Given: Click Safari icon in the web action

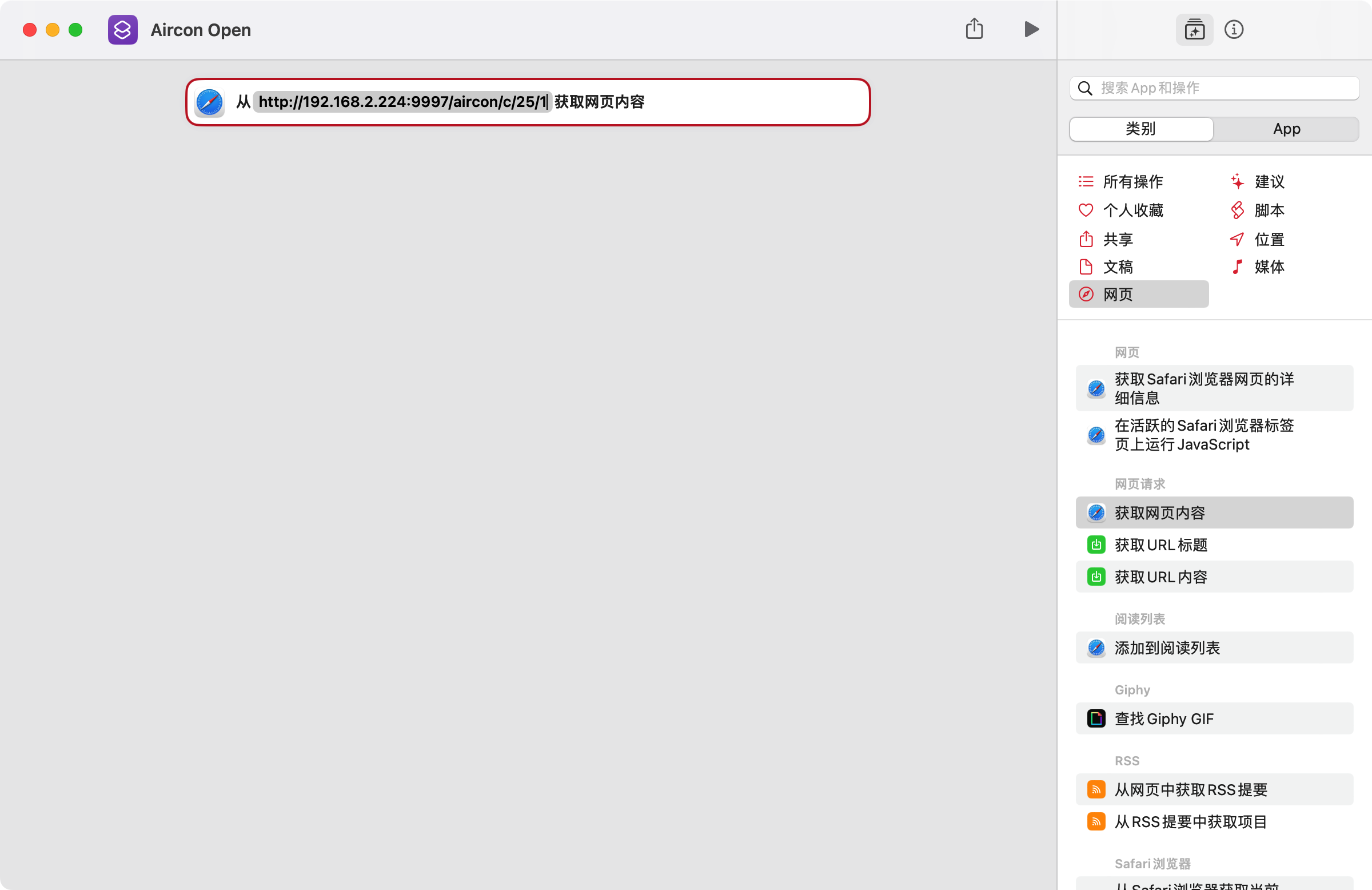Looking at the screenshot, I should 209,102.
